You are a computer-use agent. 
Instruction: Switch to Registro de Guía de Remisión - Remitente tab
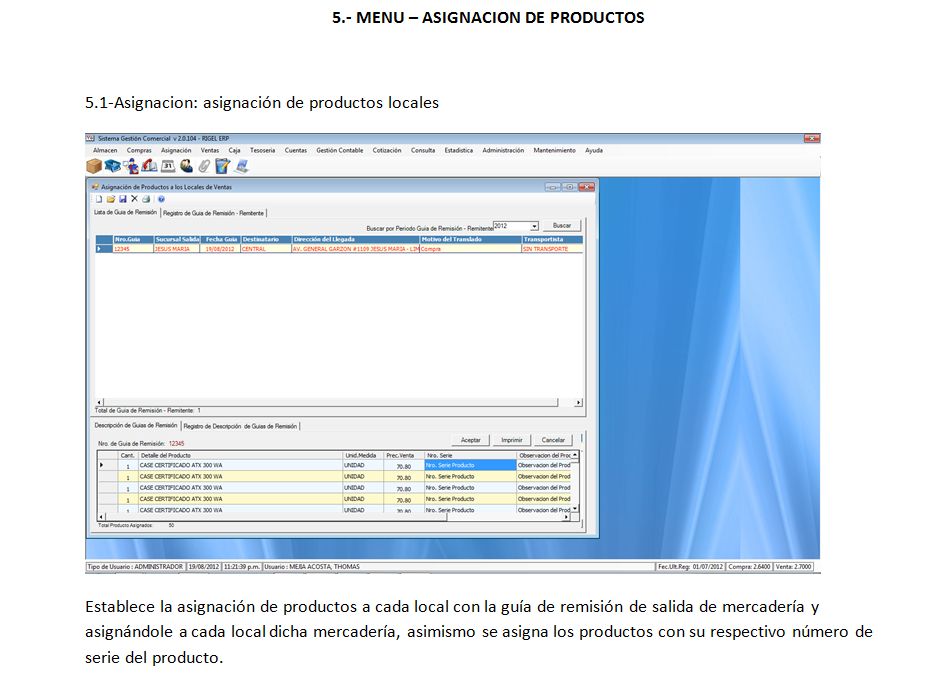(214, 213)
